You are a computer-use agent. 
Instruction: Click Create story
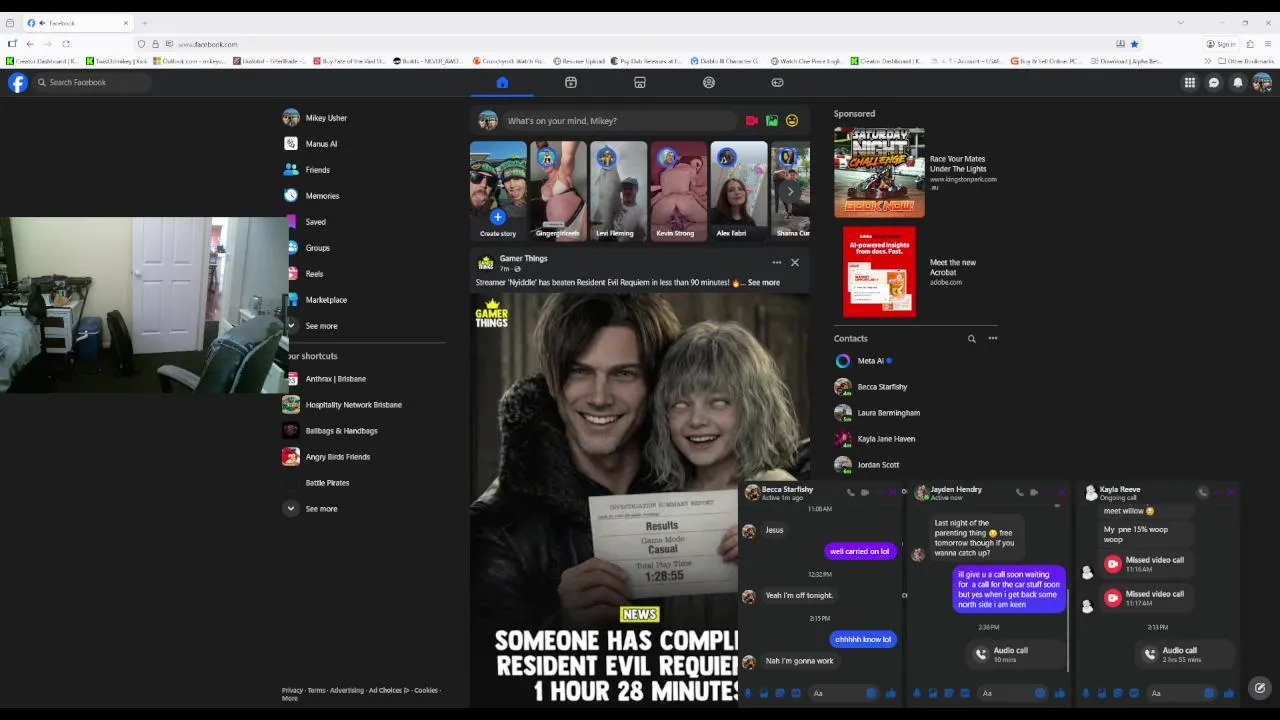[498, 191]
